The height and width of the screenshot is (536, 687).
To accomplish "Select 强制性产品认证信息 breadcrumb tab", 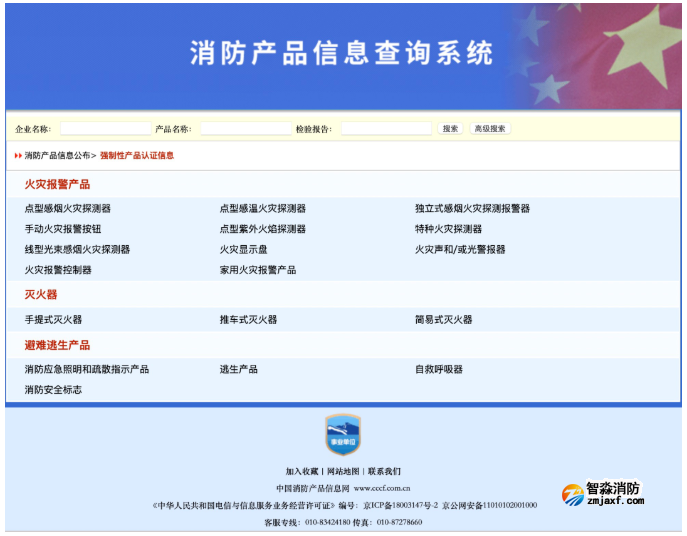I will (x=137, y=156).
